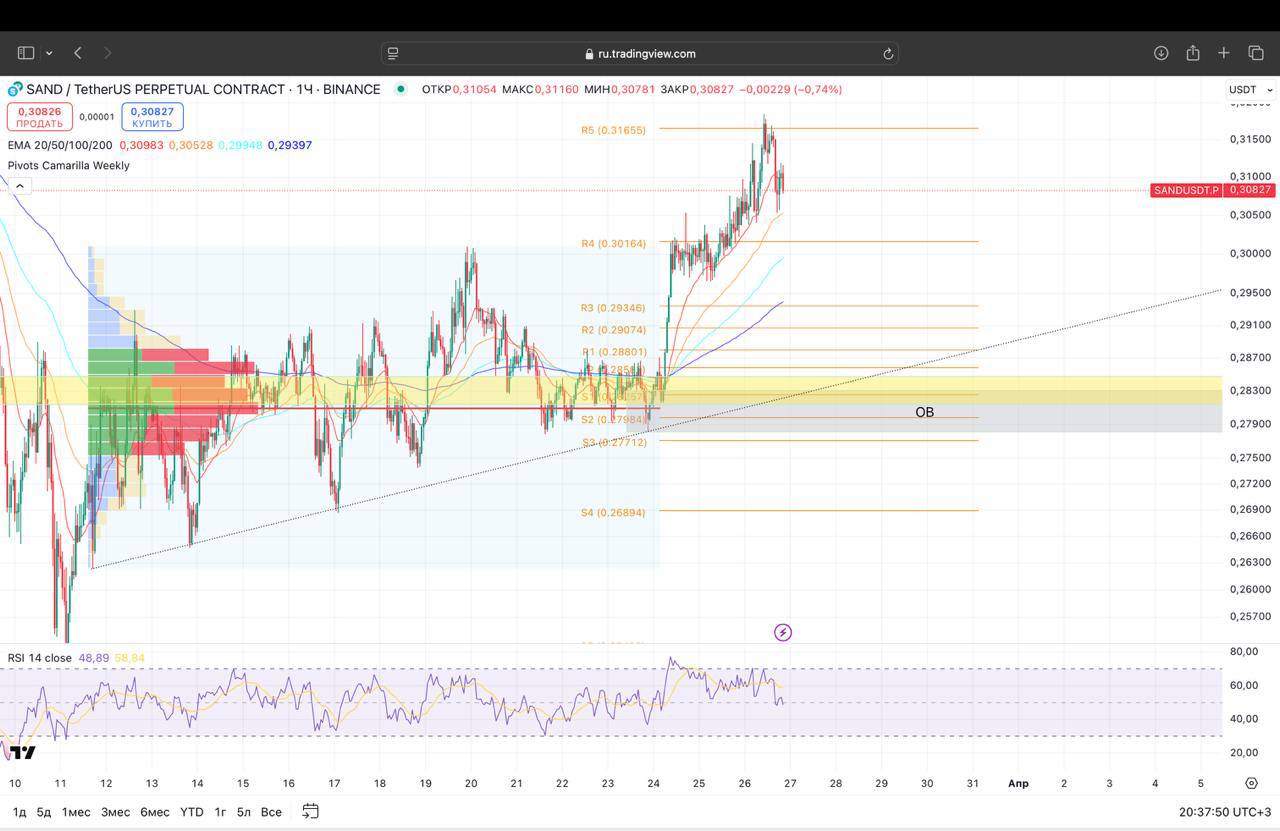Viewport: 1280px width, 831px height.
Task: Set range to 6мес
Action: [155, 811]
